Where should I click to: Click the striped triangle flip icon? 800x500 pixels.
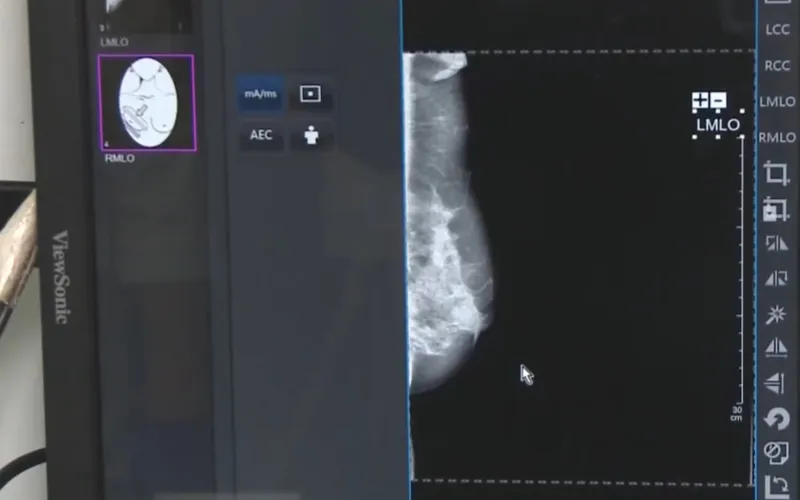pos(776,279)
